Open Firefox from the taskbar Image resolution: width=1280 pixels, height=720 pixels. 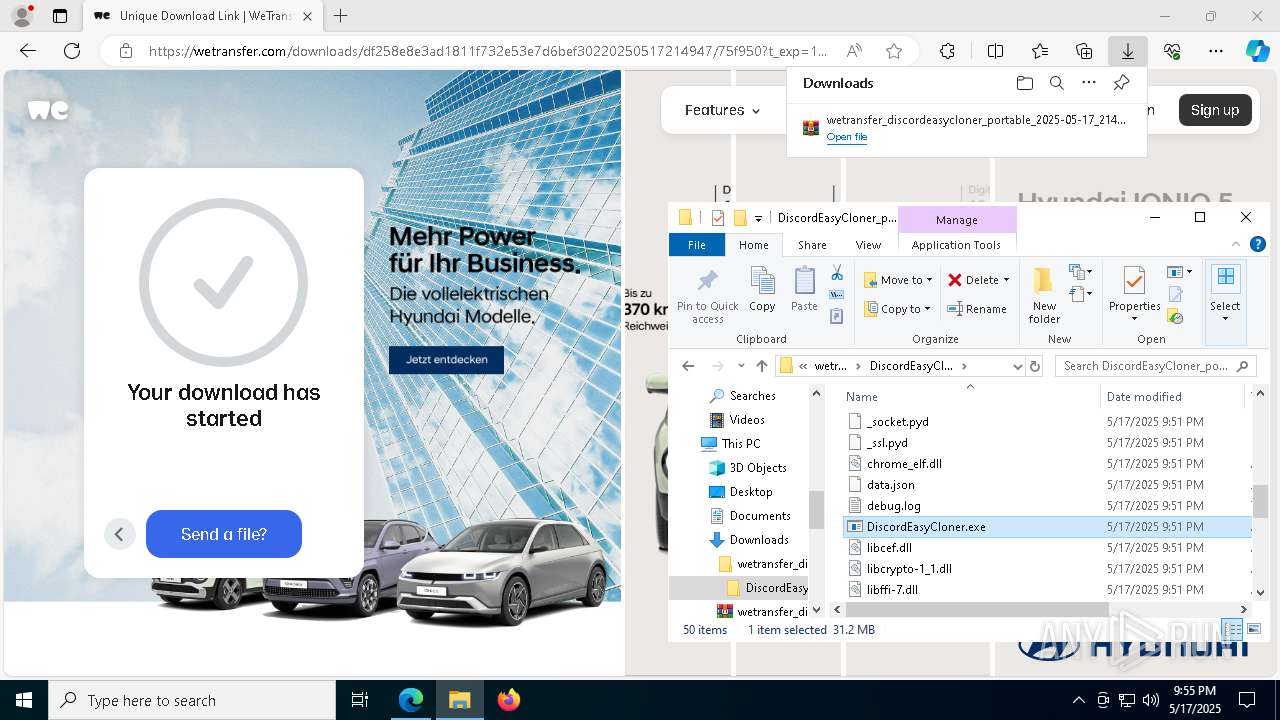(x=509, y=700)
